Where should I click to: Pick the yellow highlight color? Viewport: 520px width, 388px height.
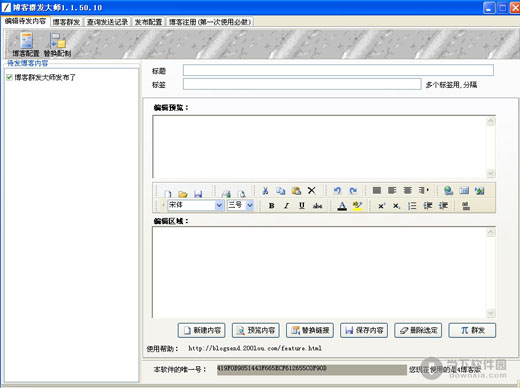click(357, 206)
